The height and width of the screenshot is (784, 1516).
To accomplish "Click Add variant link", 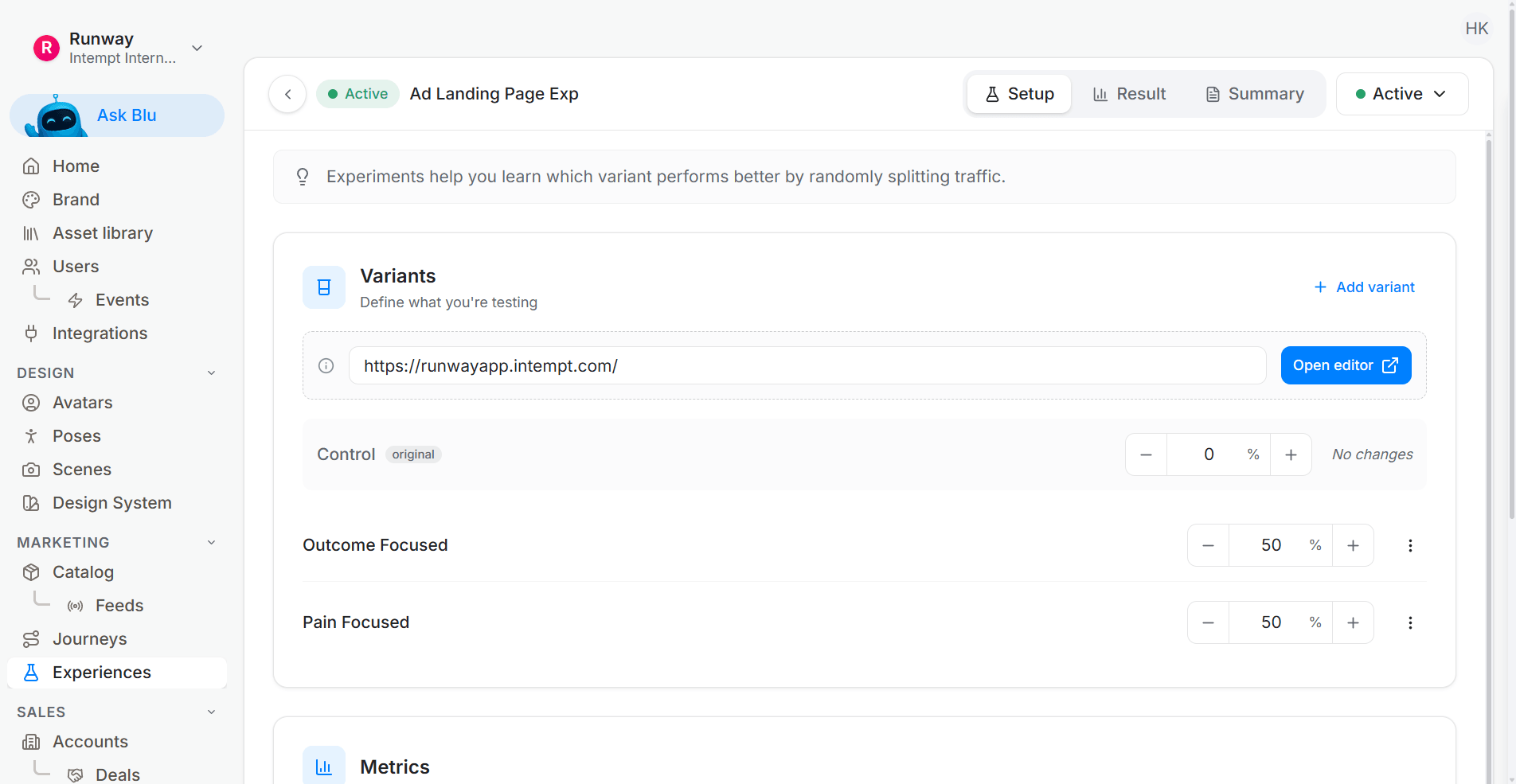I will pos(1364,287).
